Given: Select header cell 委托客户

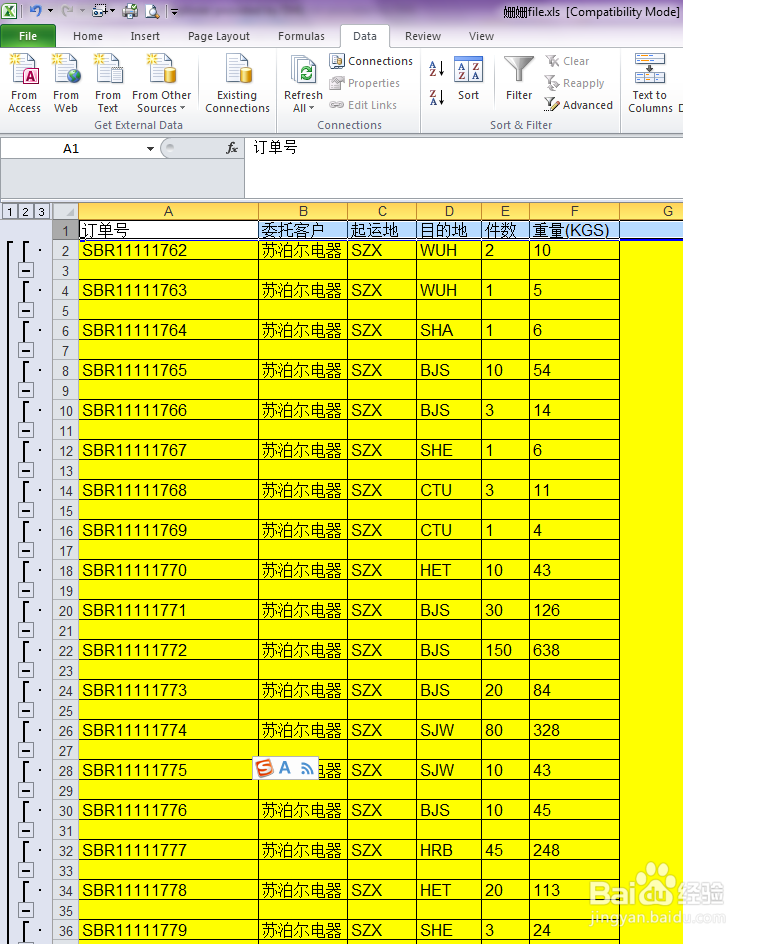Looking at the screenshot, I should (x=303, y=230).
